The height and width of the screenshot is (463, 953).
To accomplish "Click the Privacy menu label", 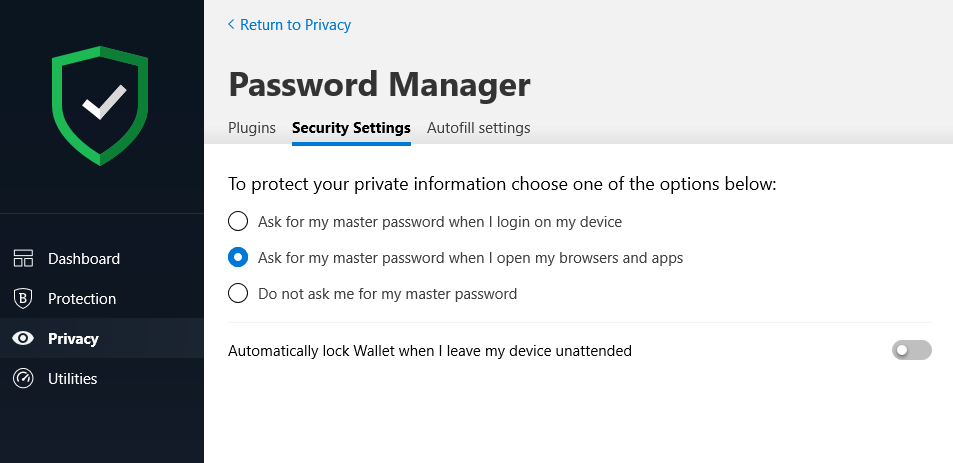I will [73, 339].
